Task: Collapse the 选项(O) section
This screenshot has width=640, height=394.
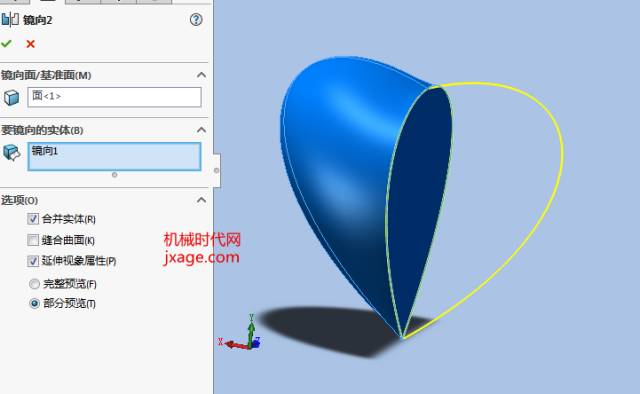Action: [x=201, y=200]
